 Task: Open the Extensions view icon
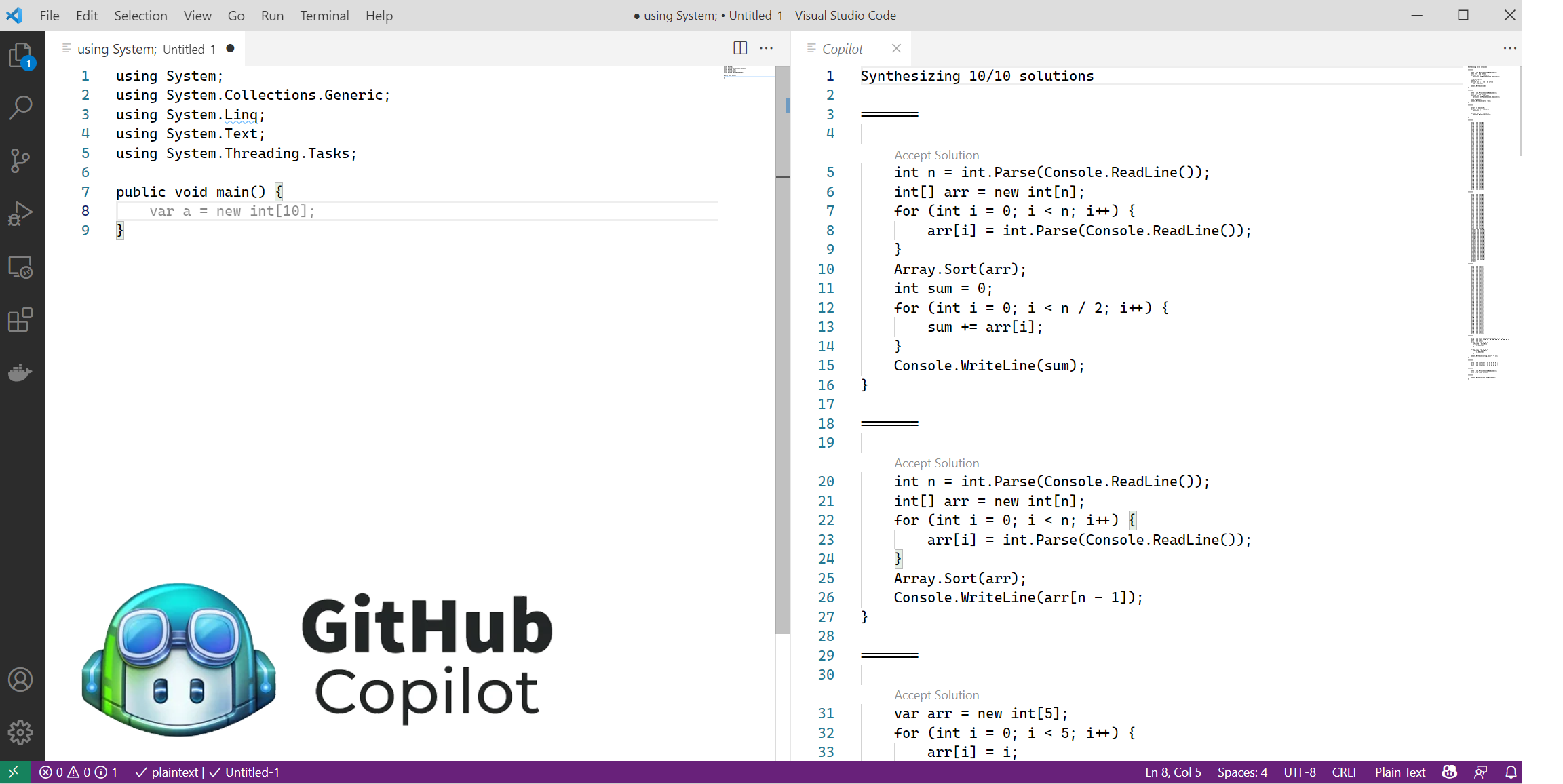click(x=21, y=319)
